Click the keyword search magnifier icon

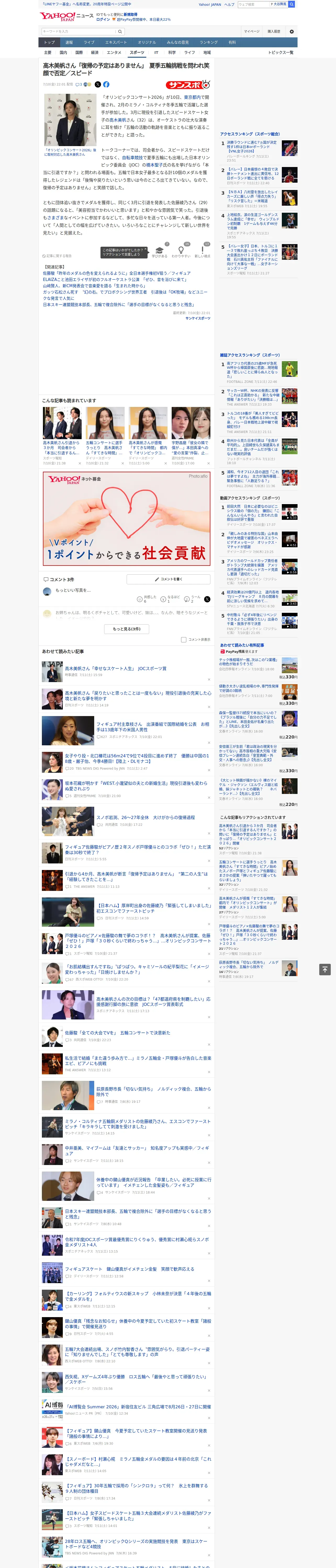(120, 32)
